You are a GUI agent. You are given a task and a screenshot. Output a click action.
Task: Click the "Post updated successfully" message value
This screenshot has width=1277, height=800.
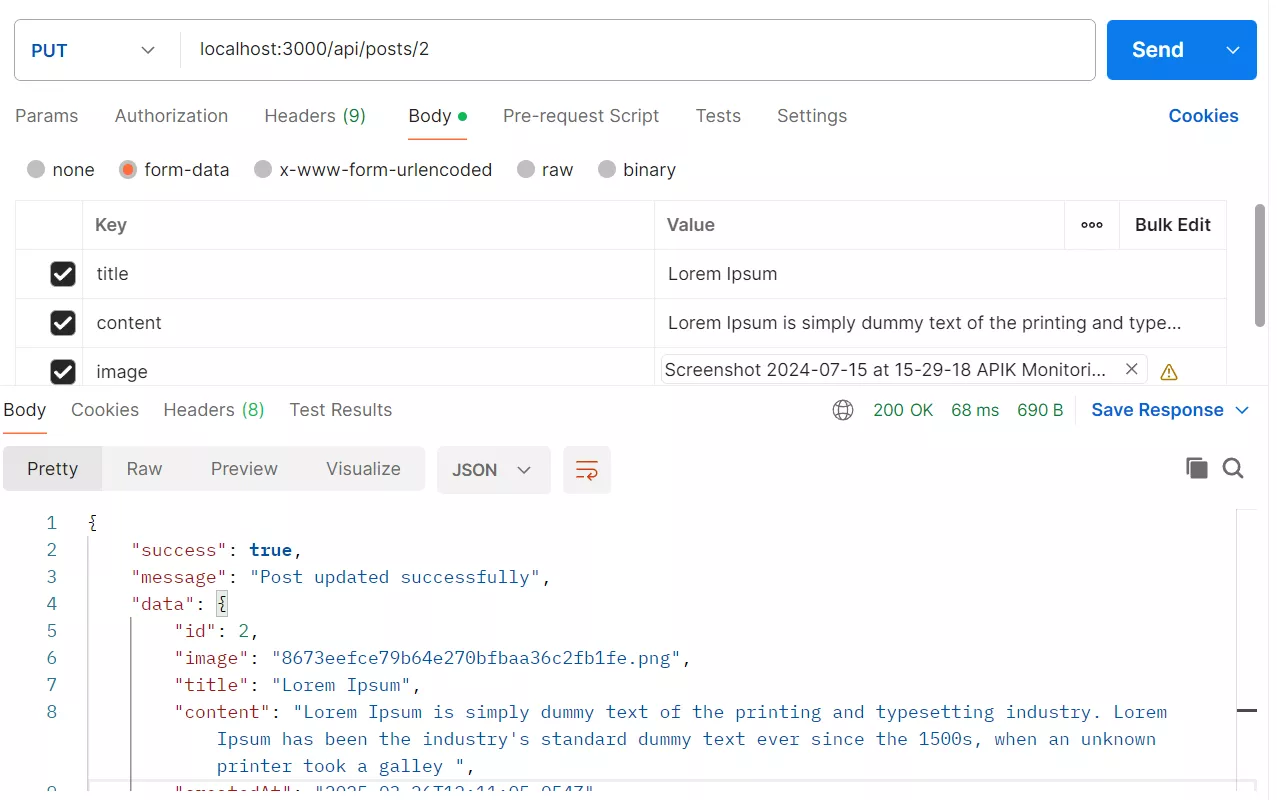(396, 577)
